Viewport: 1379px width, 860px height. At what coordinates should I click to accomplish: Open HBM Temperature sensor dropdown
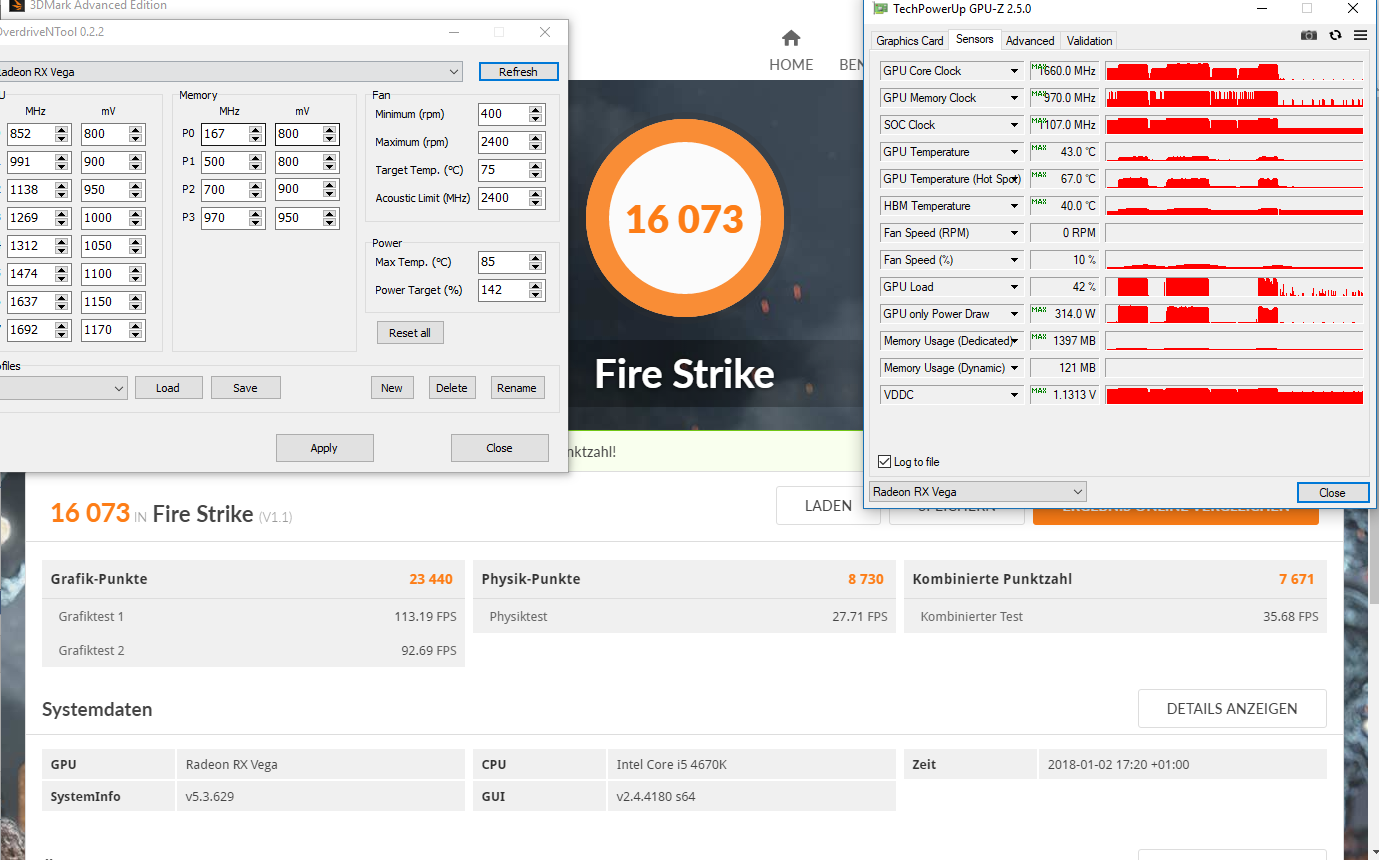pyautogui.click(x=1014, y=206)
